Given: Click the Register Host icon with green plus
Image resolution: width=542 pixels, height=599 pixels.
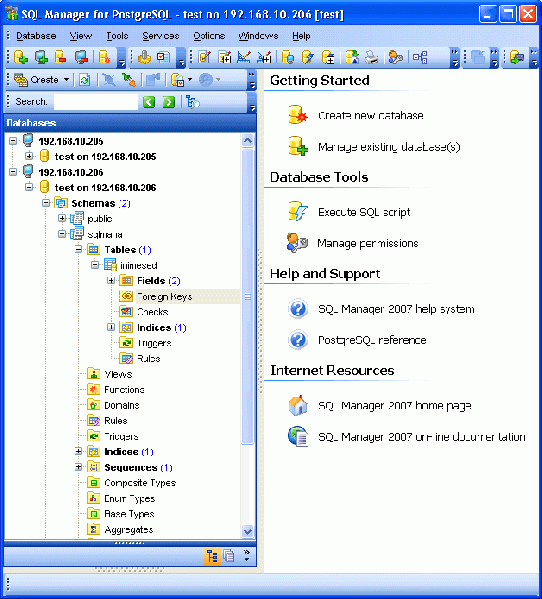Looking at the screenshot, I should (41, 57).
